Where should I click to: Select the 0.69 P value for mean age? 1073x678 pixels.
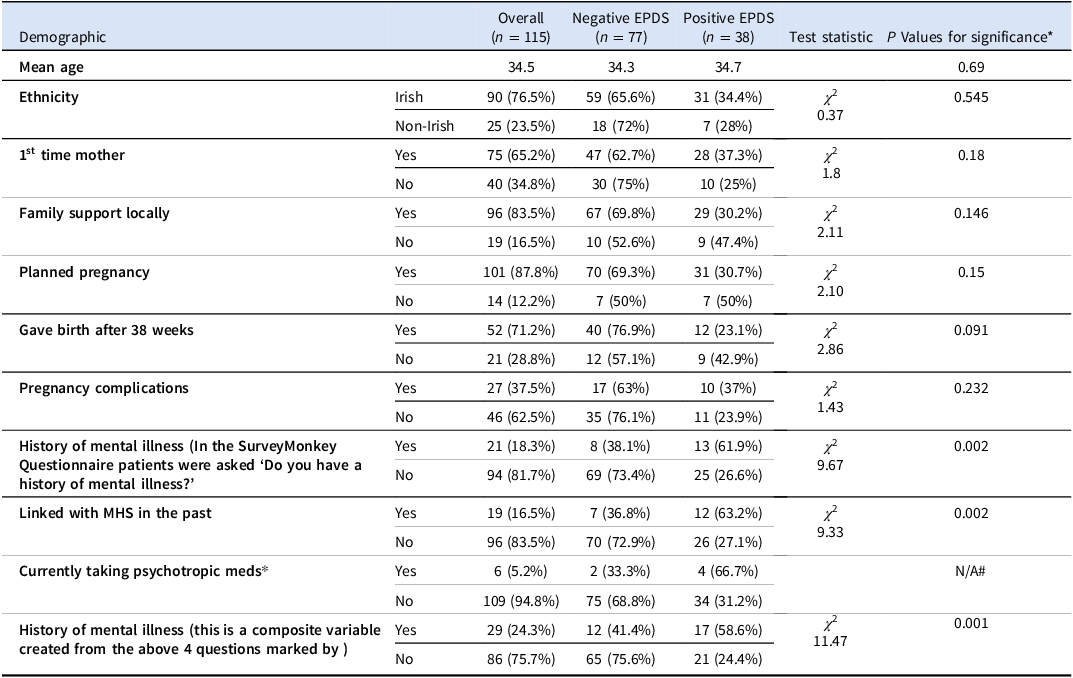tap(969, 68)
